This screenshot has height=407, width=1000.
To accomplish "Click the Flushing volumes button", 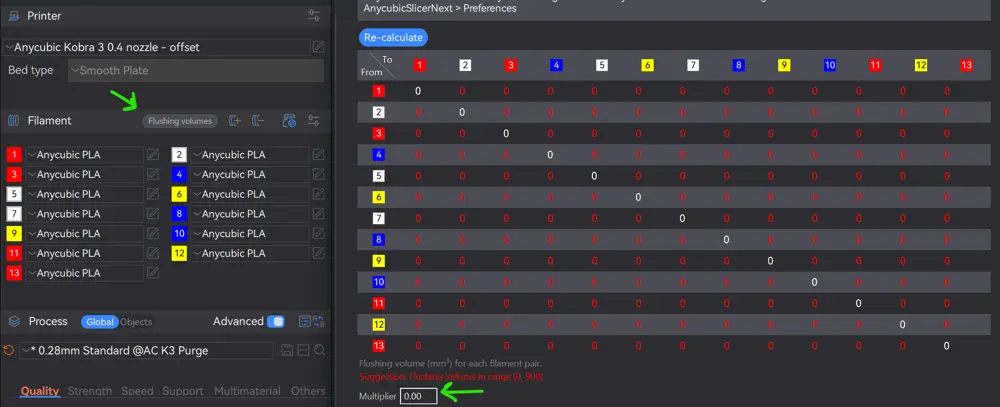I will click(x=180, y=121).
